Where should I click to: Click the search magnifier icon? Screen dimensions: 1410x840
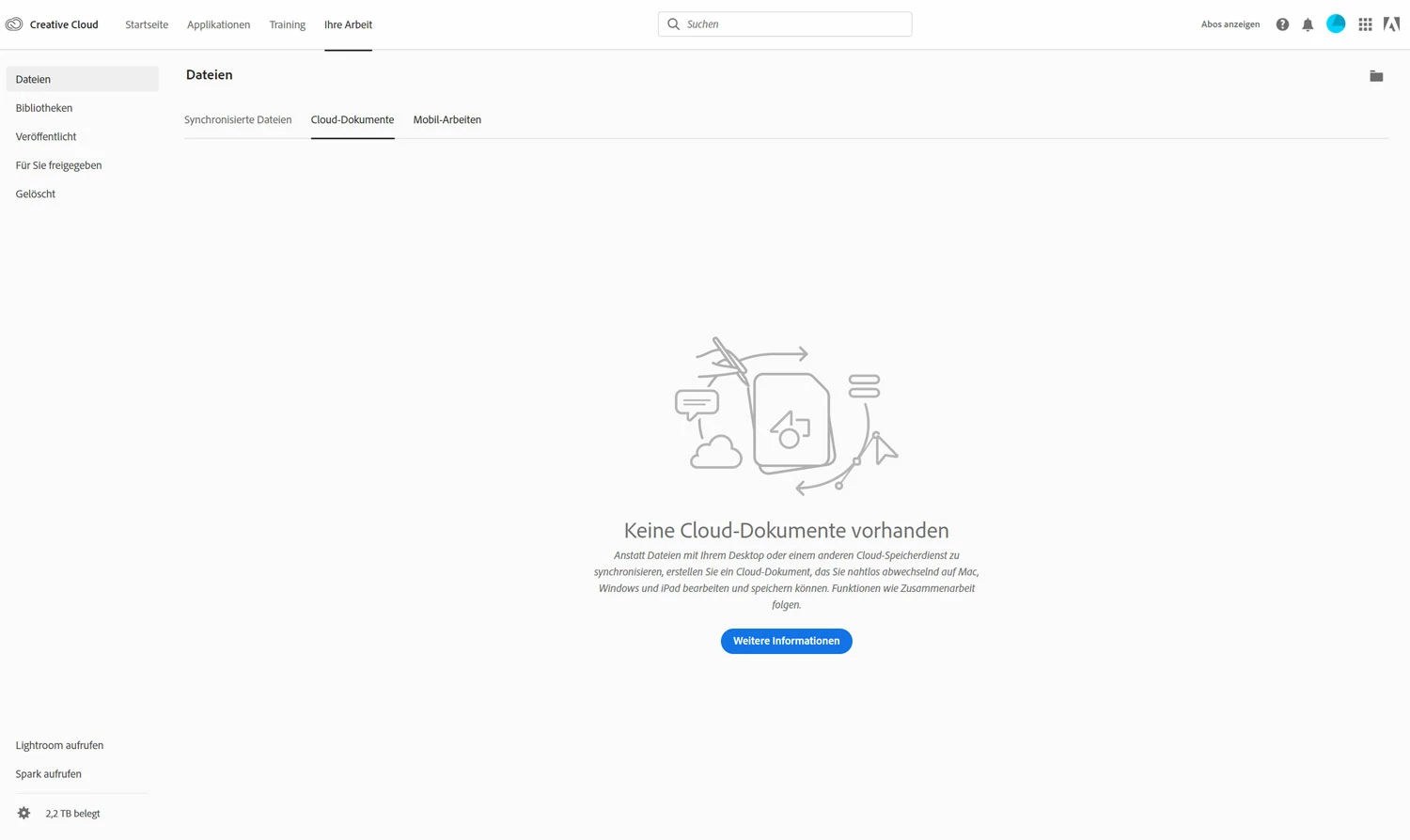673,24
